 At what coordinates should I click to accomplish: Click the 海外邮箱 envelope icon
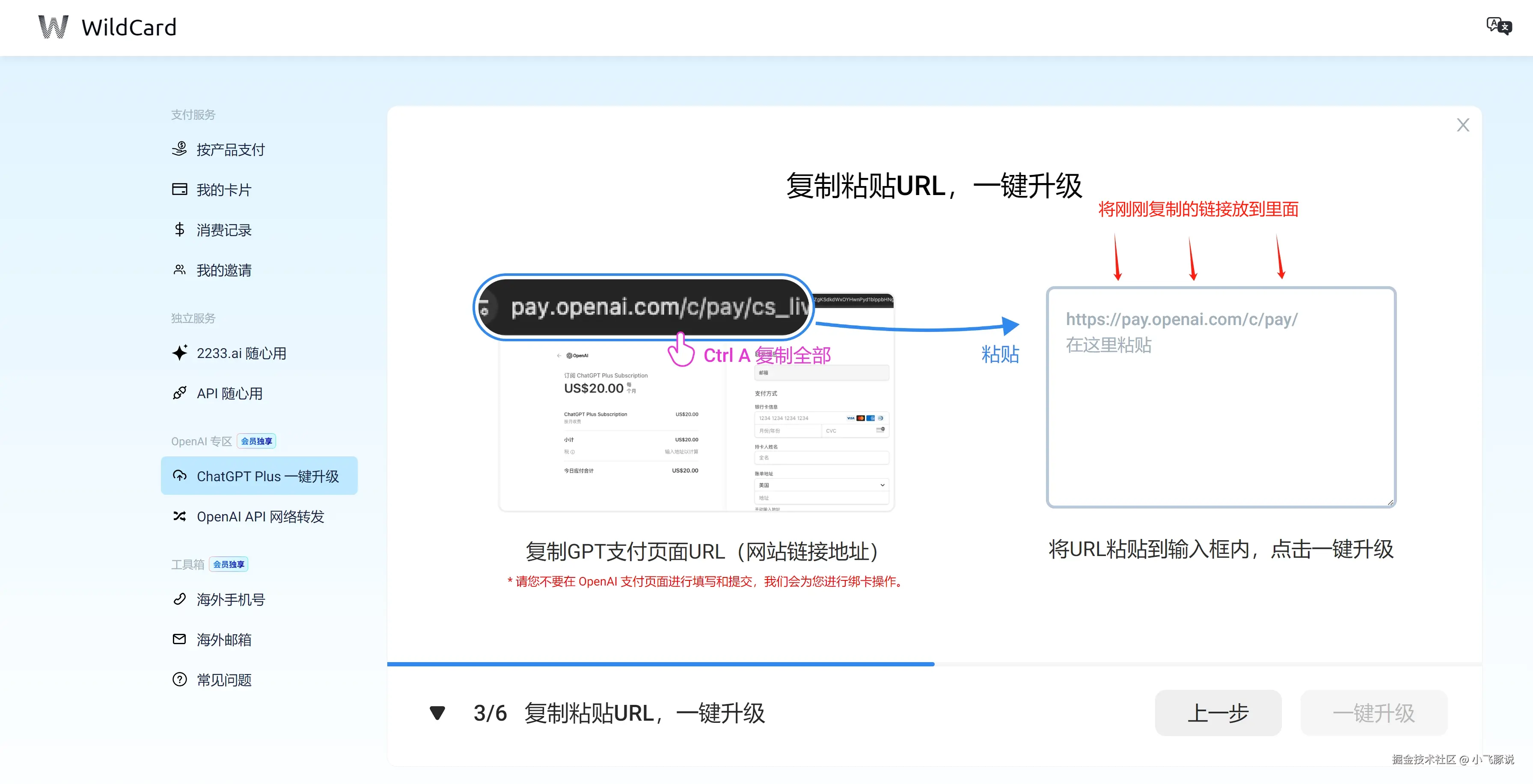179,639
